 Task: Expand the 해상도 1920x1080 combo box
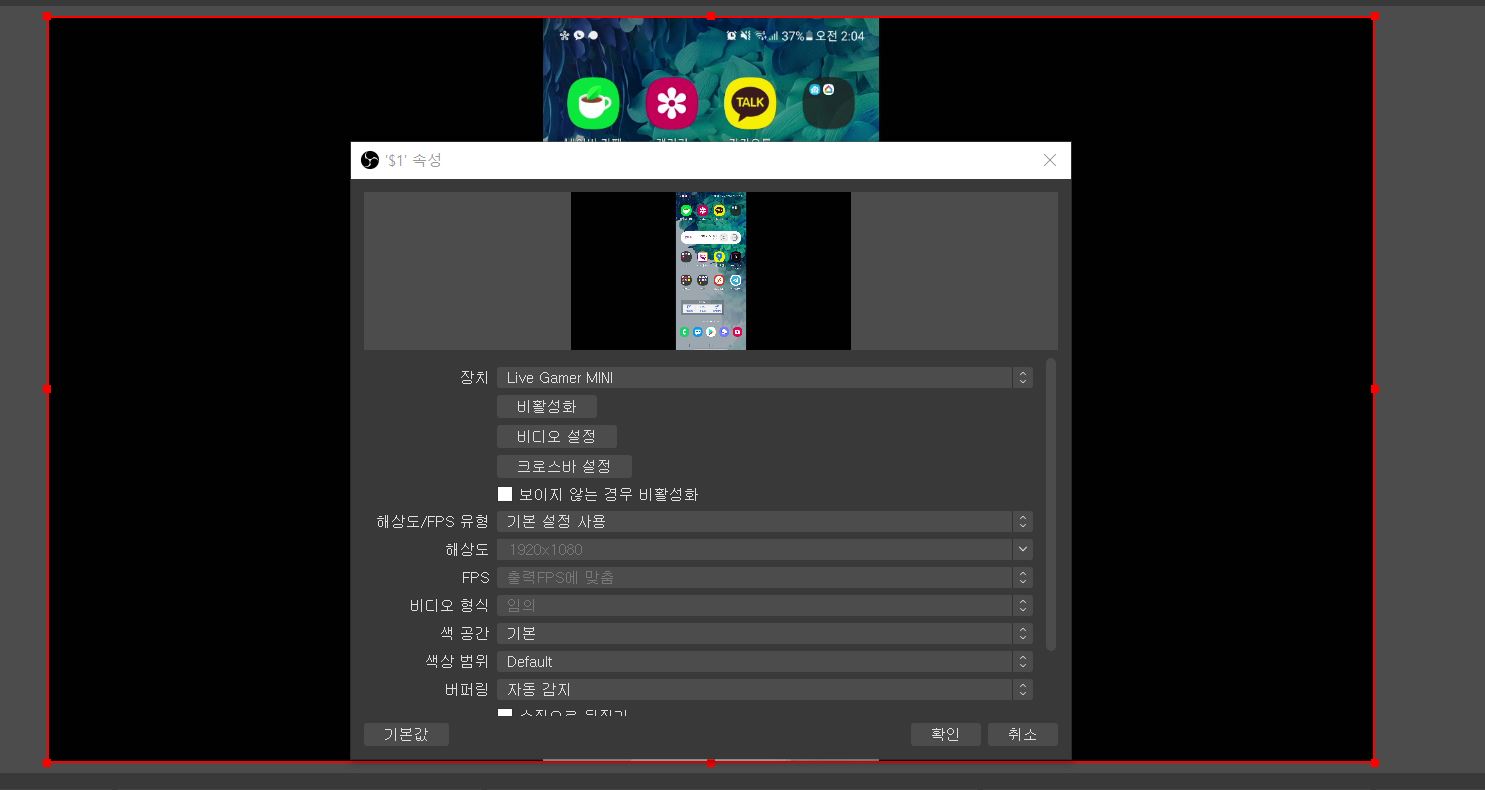[764, 549]
